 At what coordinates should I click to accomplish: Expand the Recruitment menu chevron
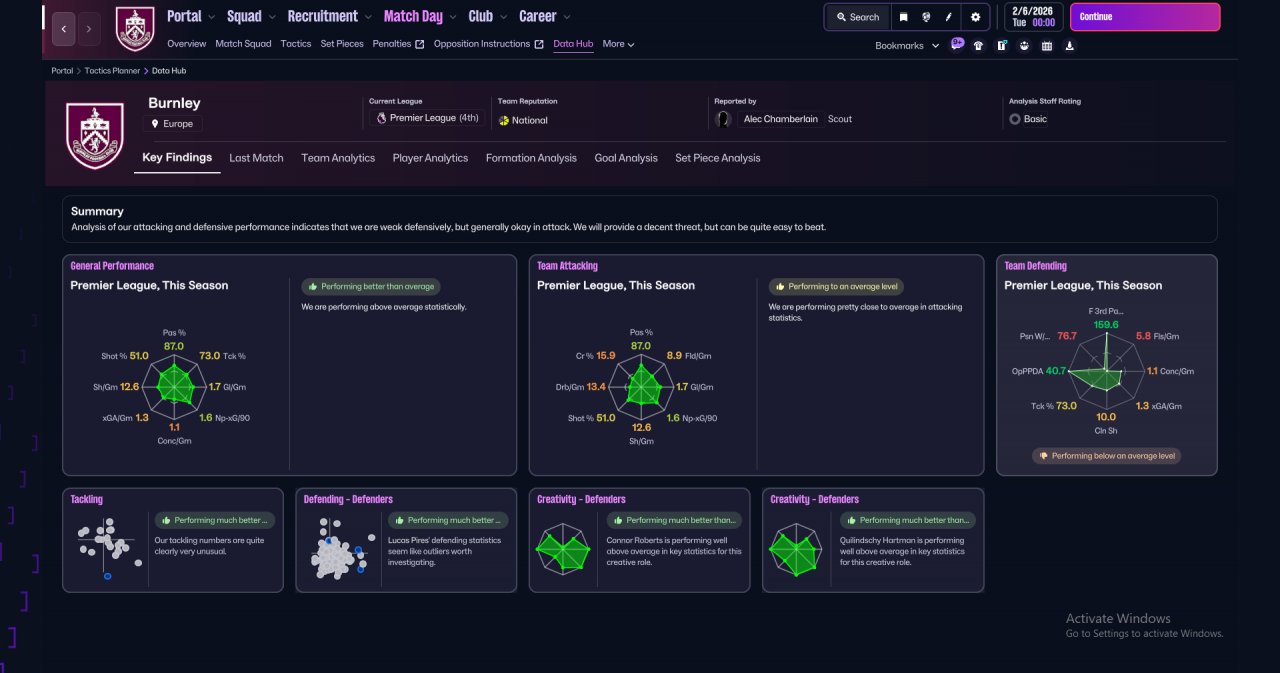[x=368, y=17]
